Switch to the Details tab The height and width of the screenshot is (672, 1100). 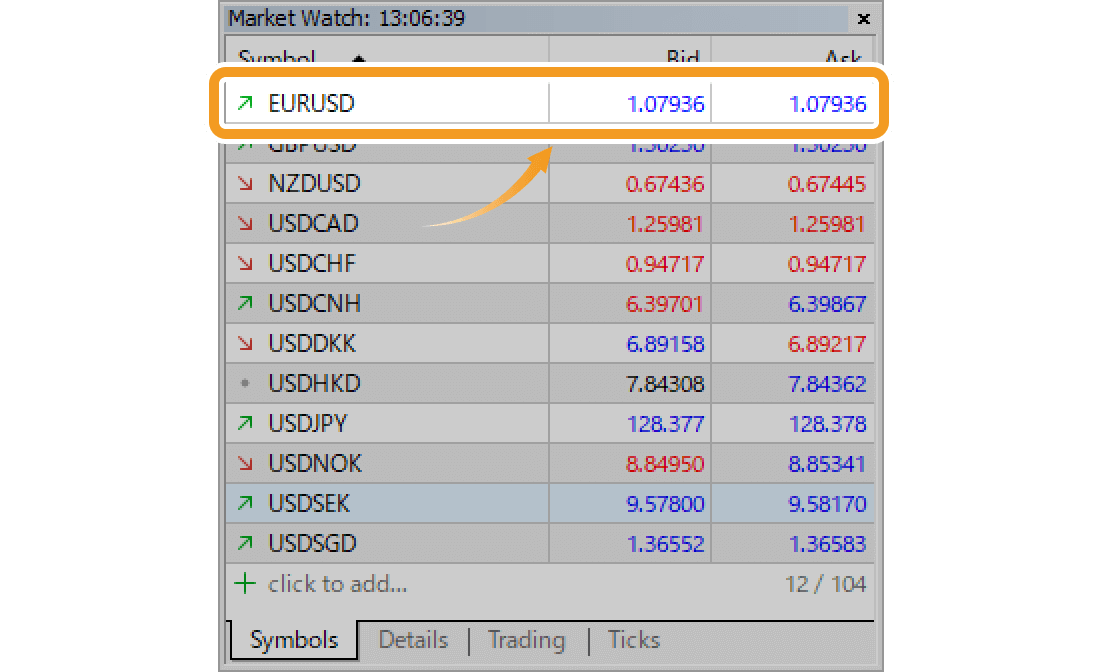(413, 640)
